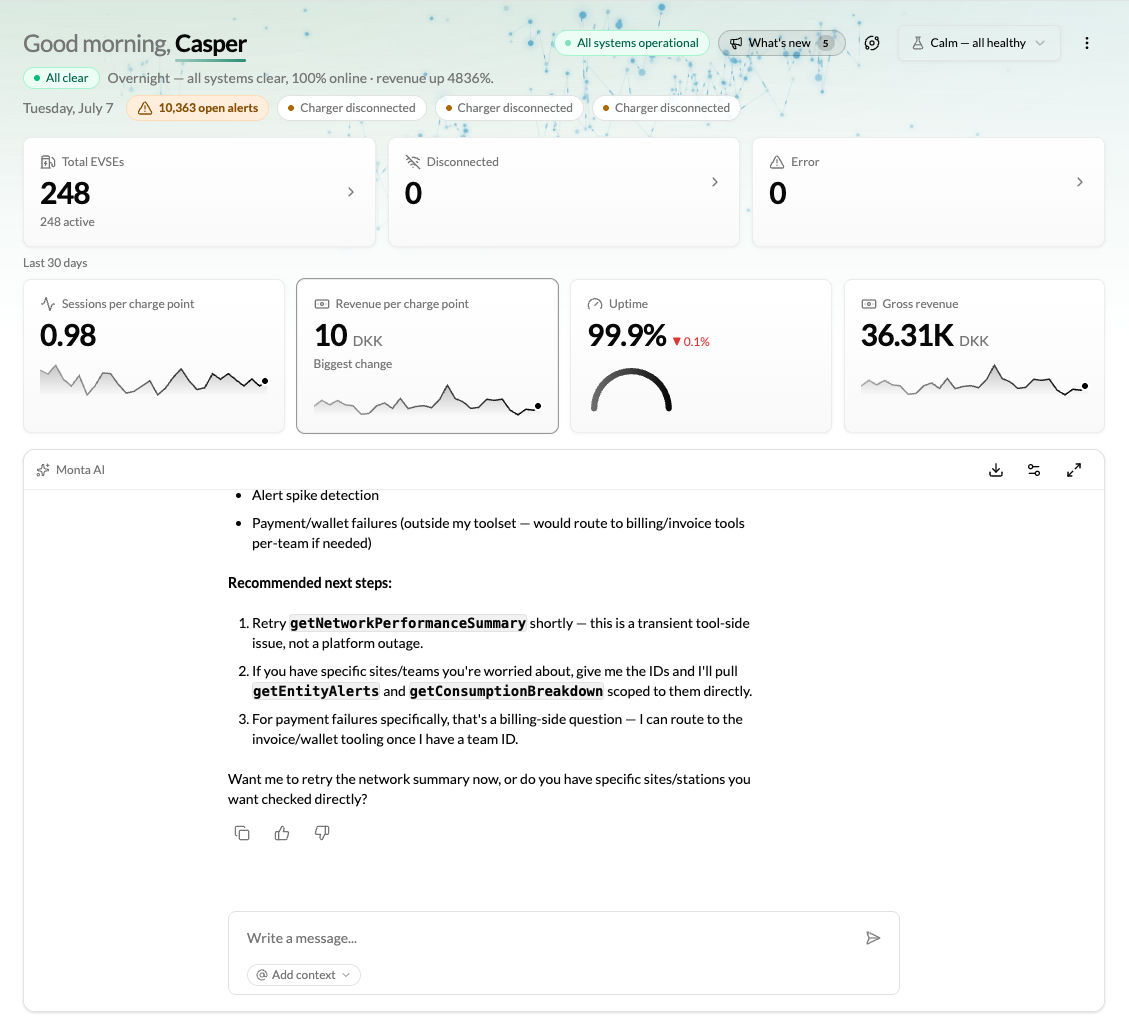Copy the AI response
Screen dimensions: 1129x1032
[x=242, y=833]
